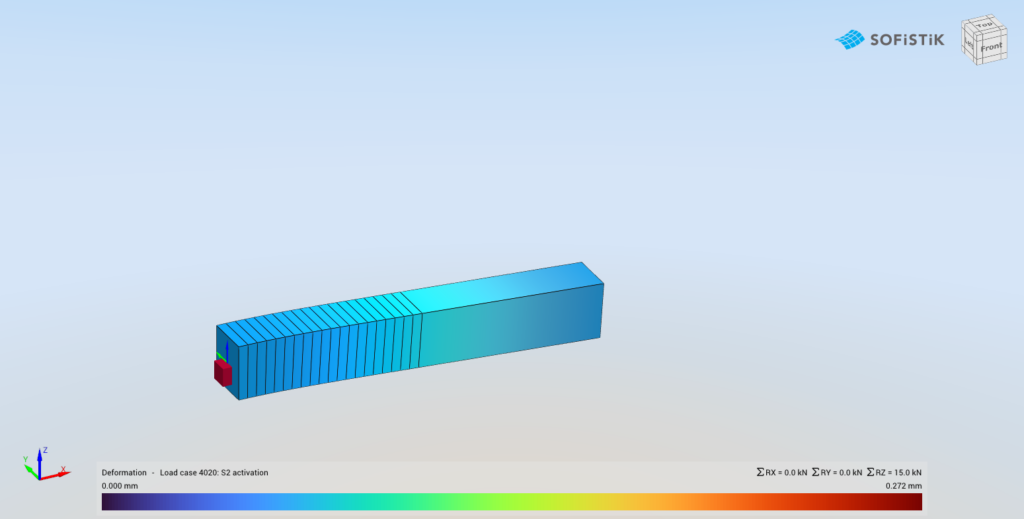Click the Load case 4020: S2 activation label

(214, 472)
